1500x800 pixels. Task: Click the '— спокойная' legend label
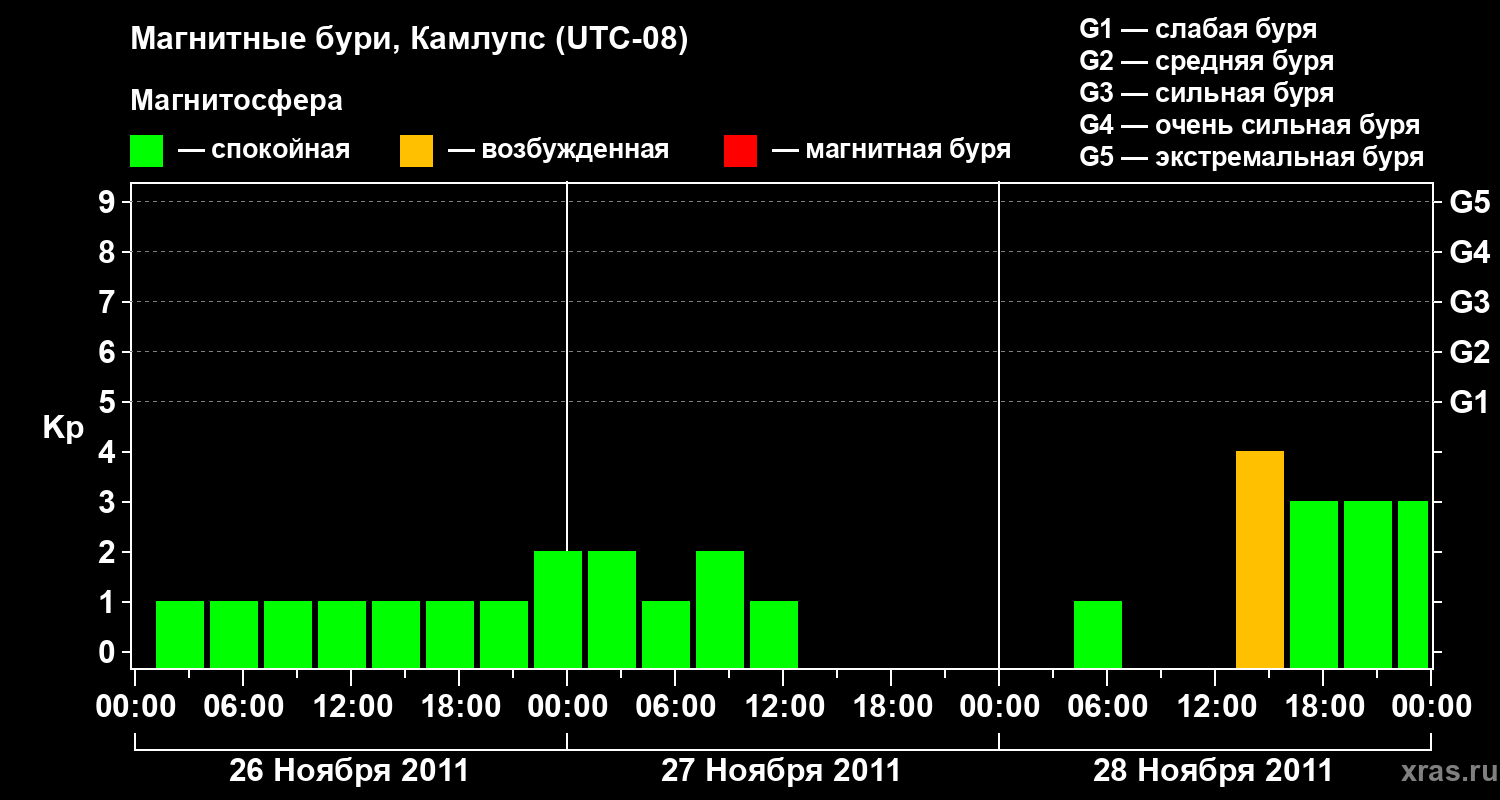(x=264, y=150)
